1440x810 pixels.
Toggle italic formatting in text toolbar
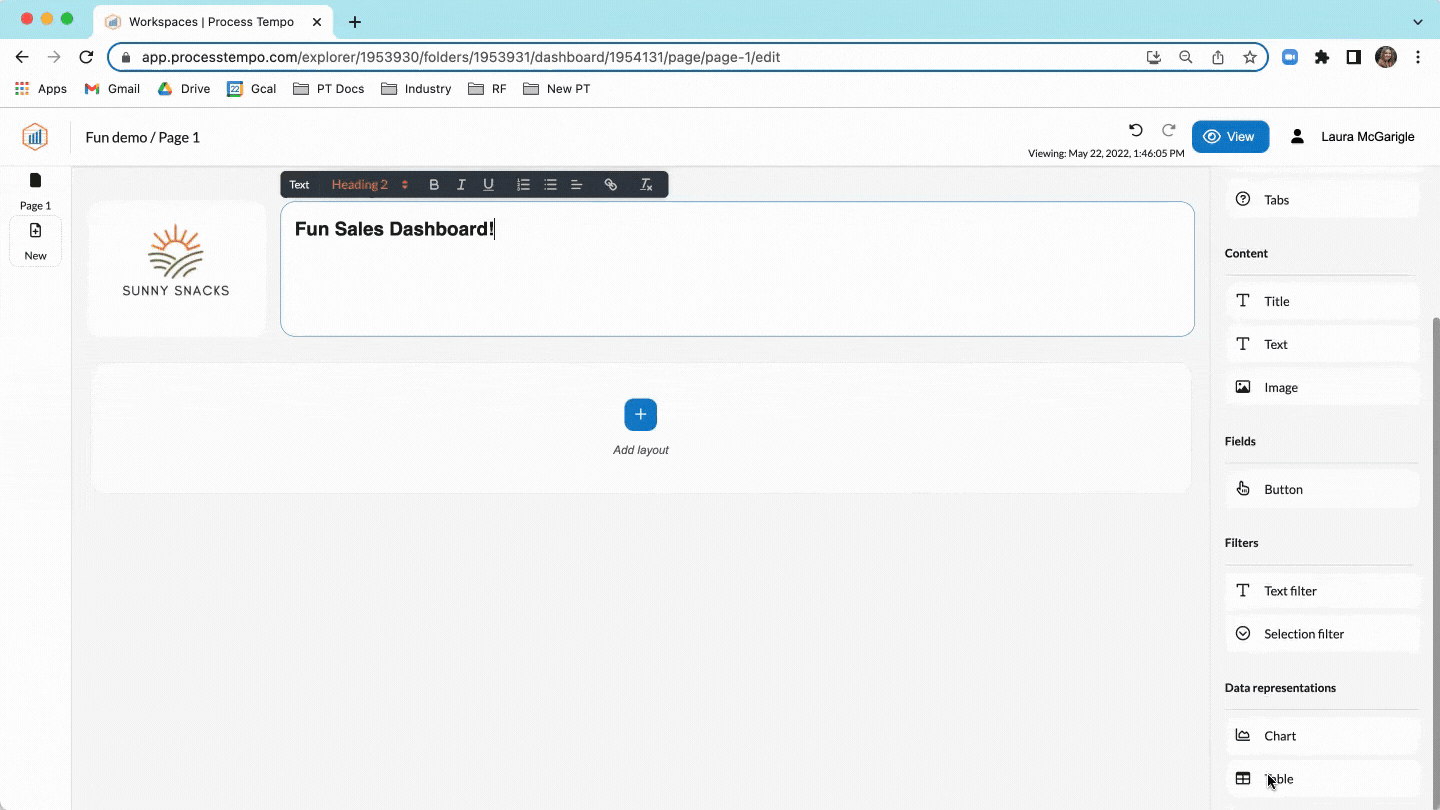coord(461,184)
